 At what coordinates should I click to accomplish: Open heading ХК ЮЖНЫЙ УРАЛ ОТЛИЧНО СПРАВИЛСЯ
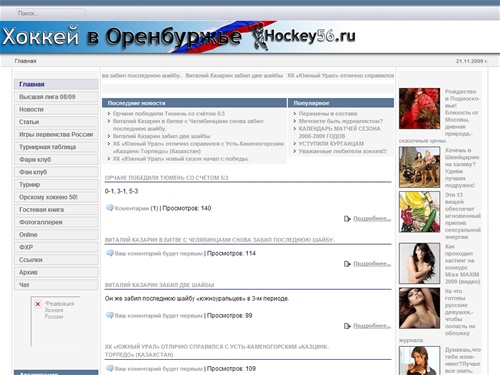click(x=217, y=351)
